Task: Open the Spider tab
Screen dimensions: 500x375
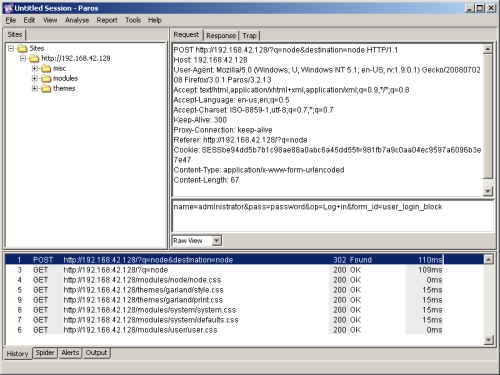Action: (x=45, y=353)
